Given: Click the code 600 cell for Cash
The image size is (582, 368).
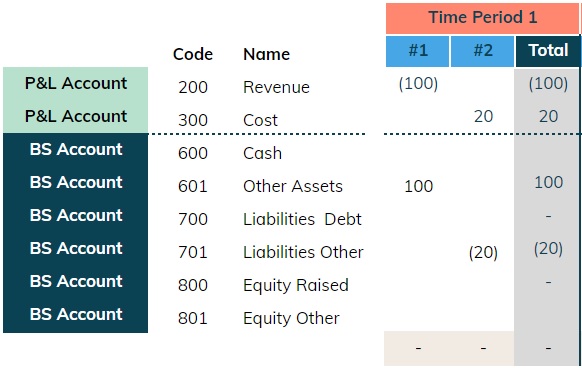Looking at the screenshot, I should pyautogui.click(x=193, y=153).
